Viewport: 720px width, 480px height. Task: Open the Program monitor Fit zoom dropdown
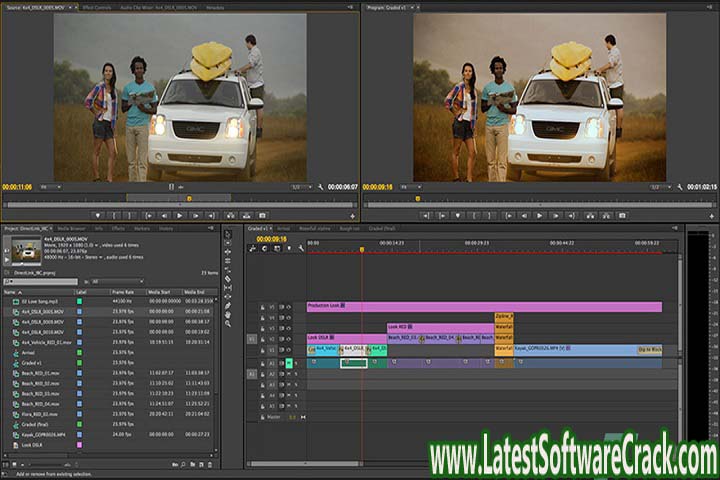pyautogui.click(x=411, y=187)
